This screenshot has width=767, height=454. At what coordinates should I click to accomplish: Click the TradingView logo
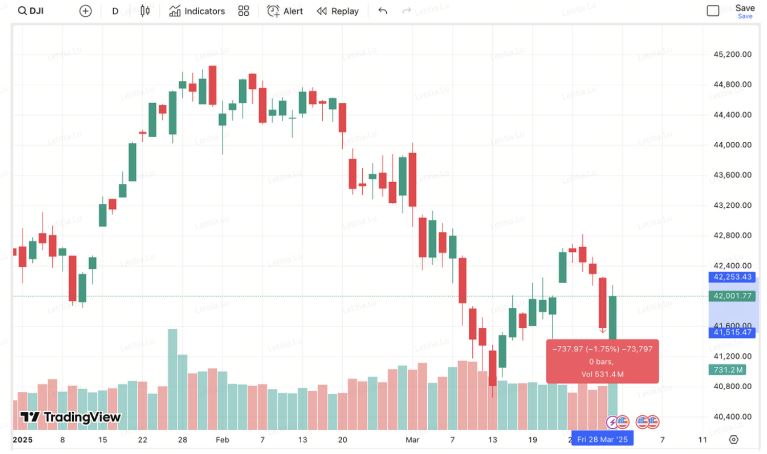point(70,417)
